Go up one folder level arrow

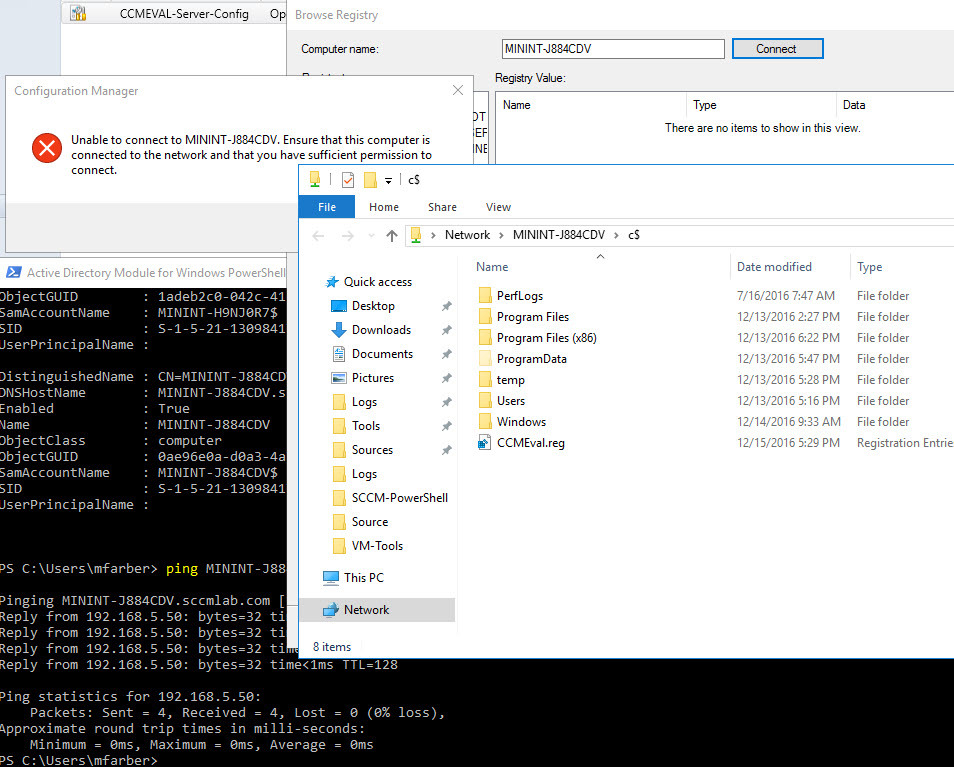click(391, 235)
